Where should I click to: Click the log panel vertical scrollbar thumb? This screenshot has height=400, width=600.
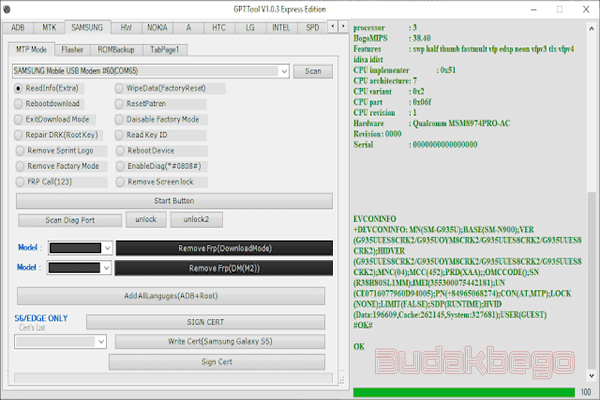(592, 279)
